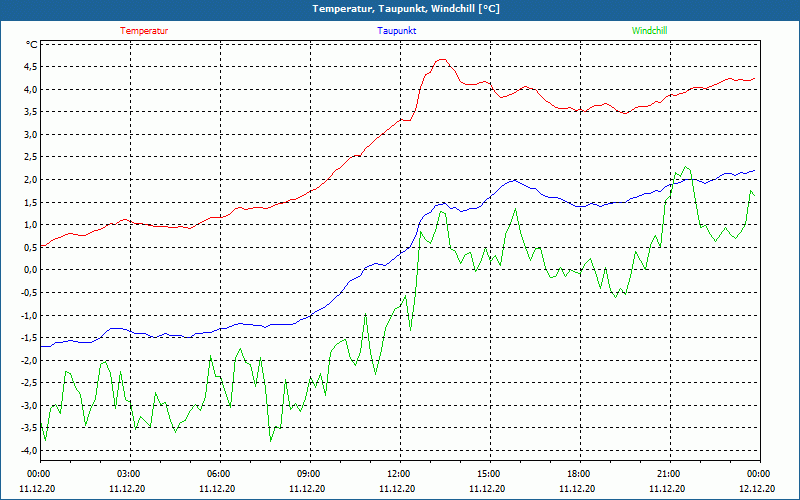This screenshot has width=800, height=500.
Task: Click the 2,5 y-axis value
Action: (x=30, y=157)
